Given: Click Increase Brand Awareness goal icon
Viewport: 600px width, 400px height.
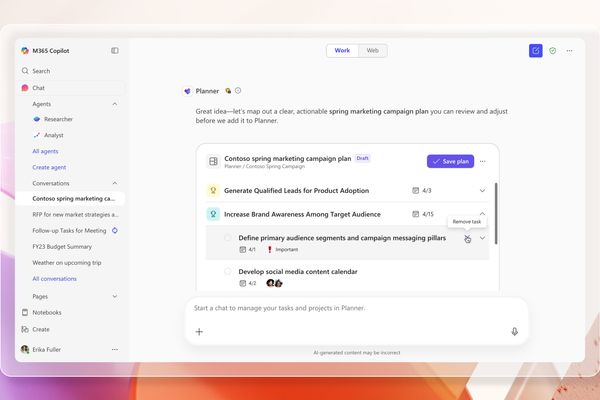Looking at the screenshot, I should [213, 214].
